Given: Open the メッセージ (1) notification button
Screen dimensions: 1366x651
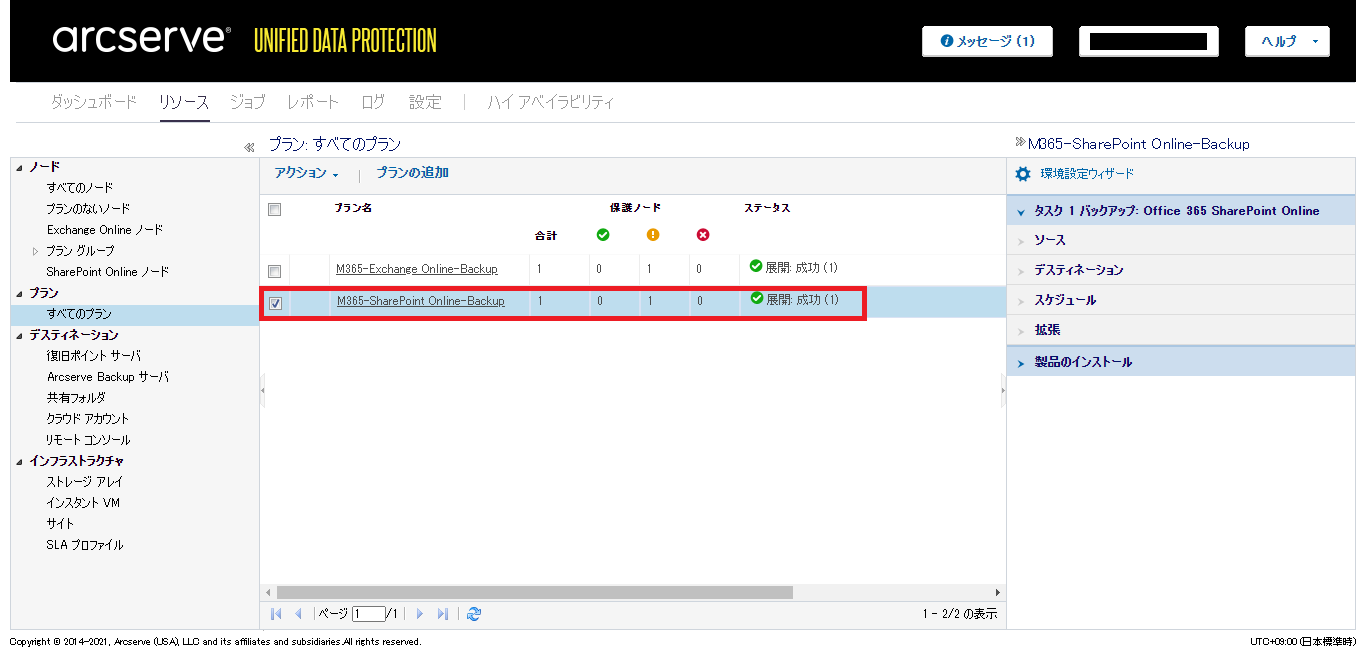Looking at the screenshot, I should (x=987, y=41).
